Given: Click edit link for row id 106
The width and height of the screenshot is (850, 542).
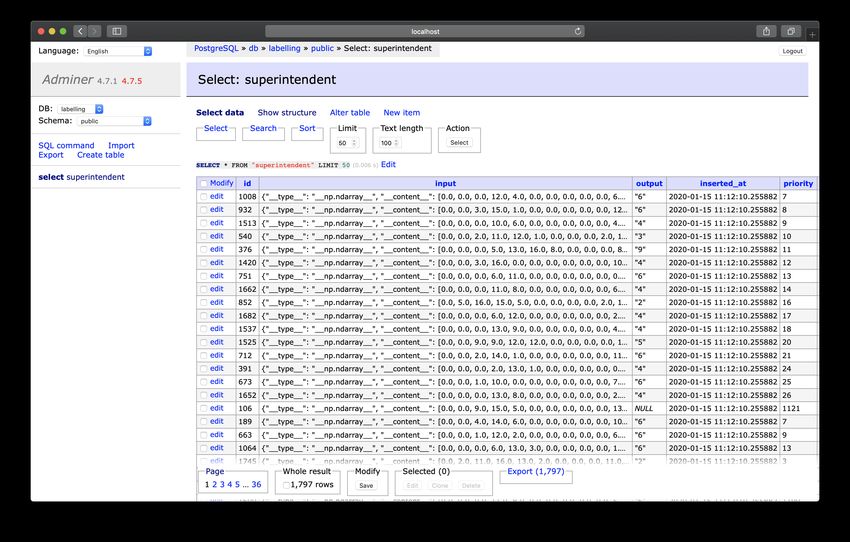Looking at the screenshot, I should (x=216, y=408).
